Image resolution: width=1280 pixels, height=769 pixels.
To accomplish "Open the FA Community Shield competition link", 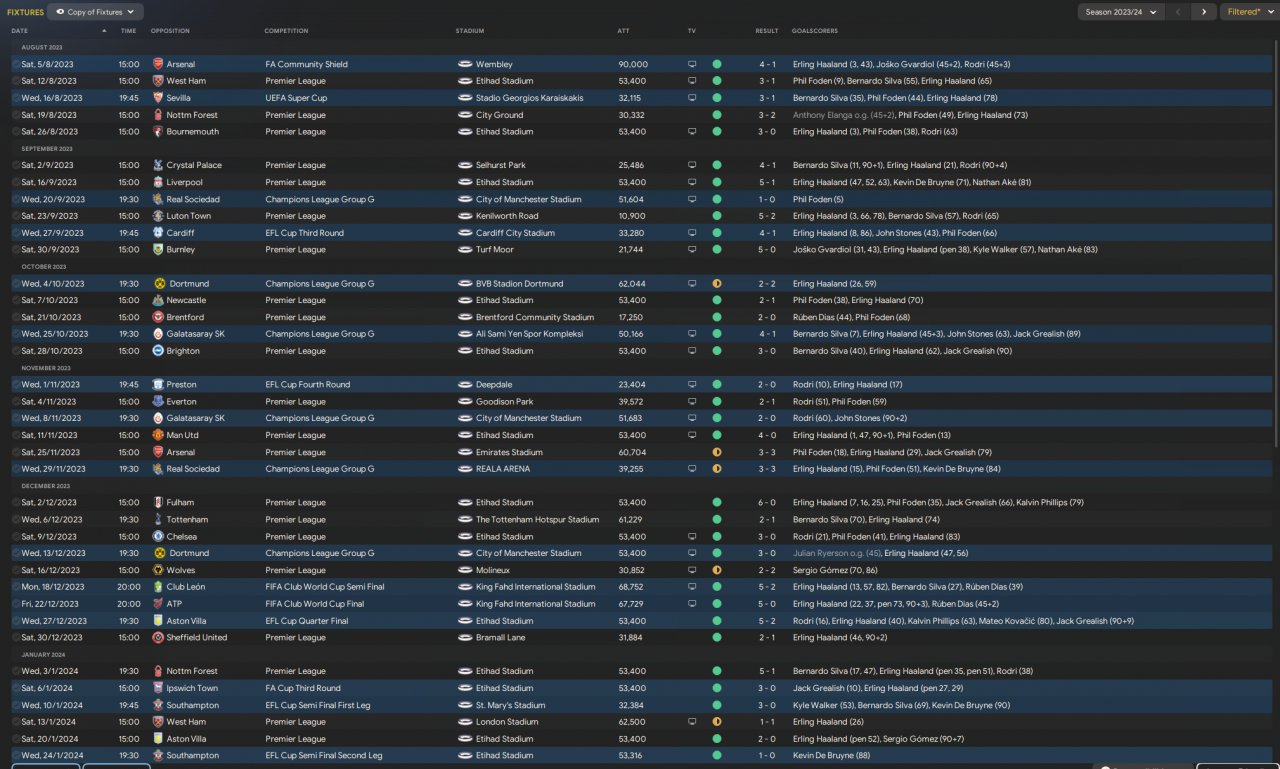I will pyautogui.click(x=307, y=64).
